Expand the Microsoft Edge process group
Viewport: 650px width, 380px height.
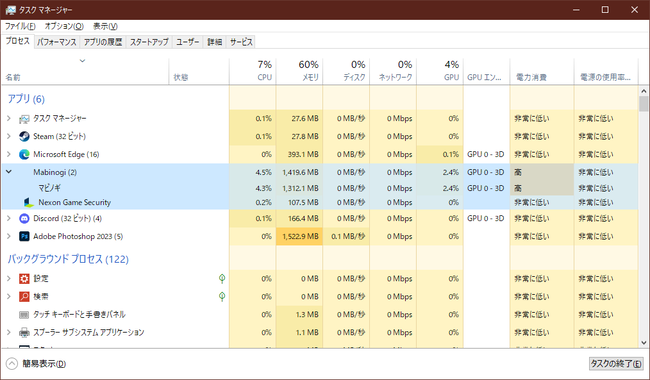click(9, 154)
